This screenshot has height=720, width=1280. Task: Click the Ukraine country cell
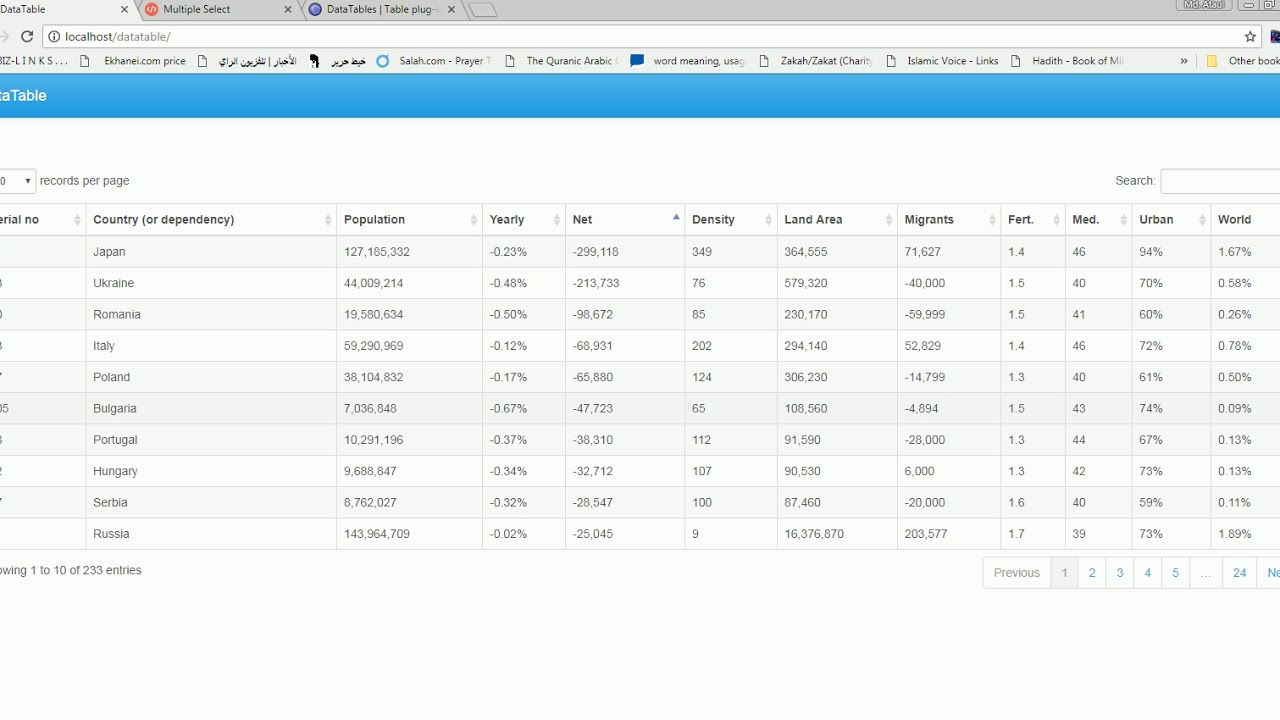tap(211, 283)
